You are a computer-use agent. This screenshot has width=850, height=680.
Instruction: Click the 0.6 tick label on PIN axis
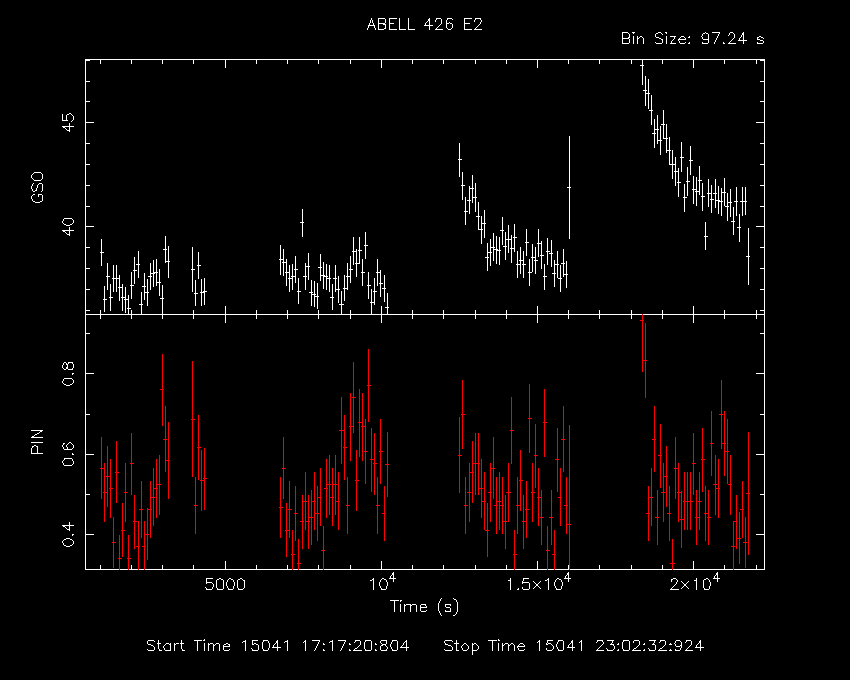coord(69,454)
